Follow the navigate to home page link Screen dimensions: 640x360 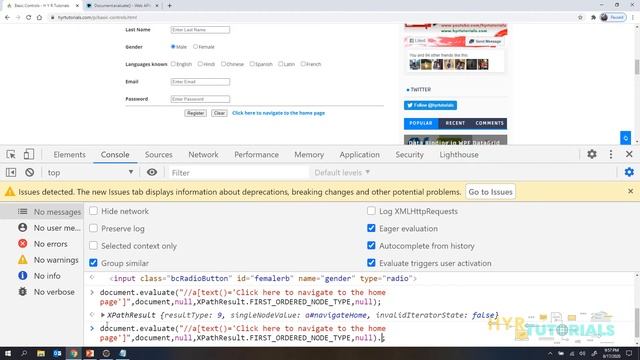tap(278, 113)
